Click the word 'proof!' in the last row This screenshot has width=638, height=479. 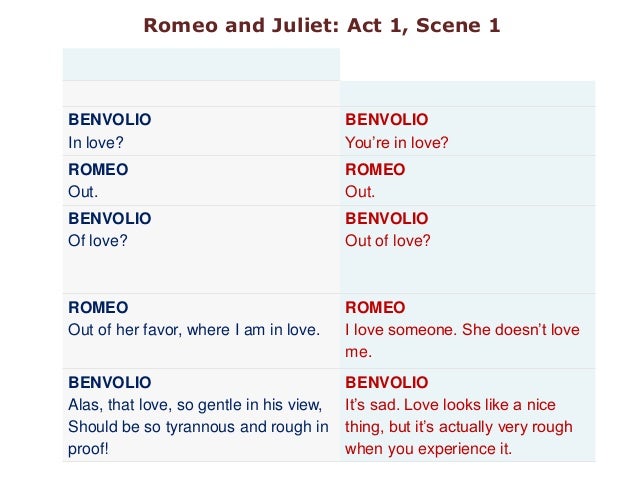pos(89,449)
